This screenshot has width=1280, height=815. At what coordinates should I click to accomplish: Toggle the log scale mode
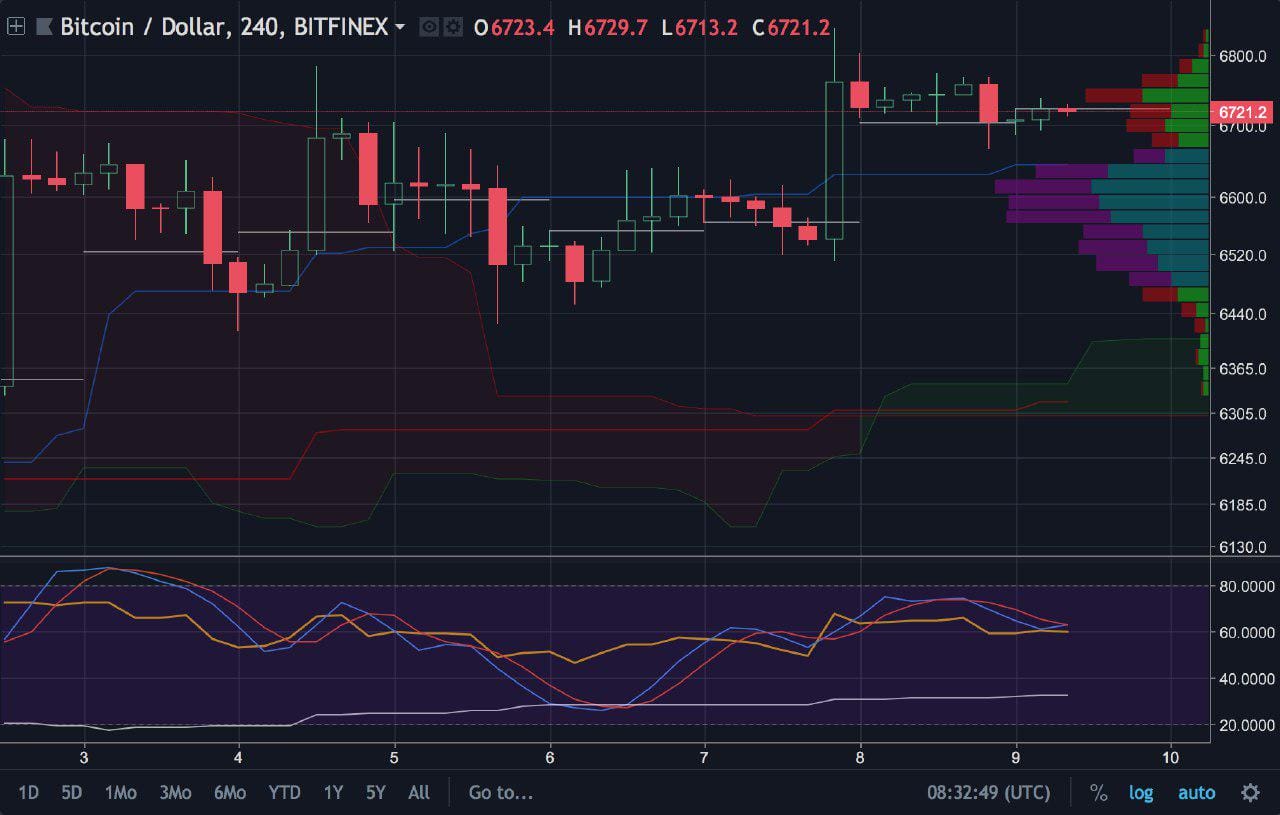[1141, 793]
